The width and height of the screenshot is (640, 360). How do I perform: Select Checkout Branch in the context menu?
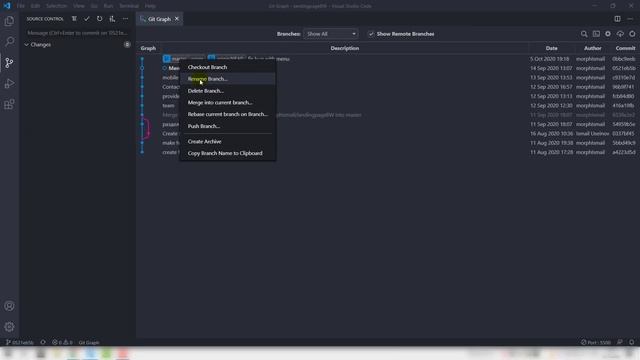point(228,67)
